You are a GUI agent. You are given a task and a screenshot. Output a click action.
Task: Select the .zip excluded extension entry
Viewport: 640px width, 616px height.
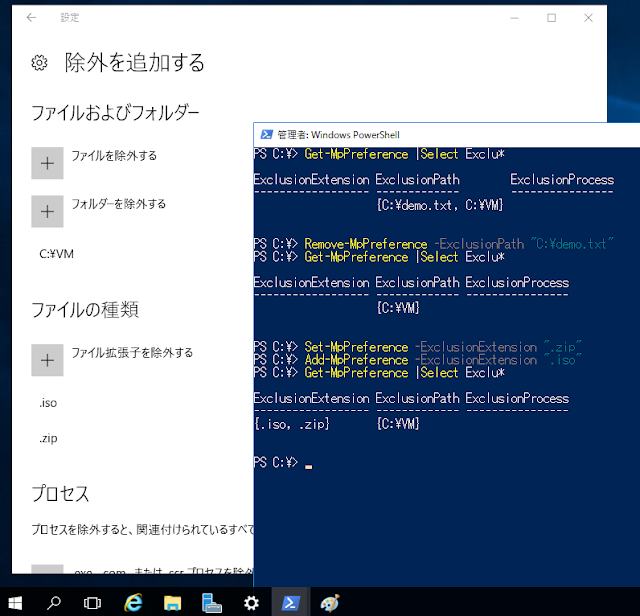[48, 438]
